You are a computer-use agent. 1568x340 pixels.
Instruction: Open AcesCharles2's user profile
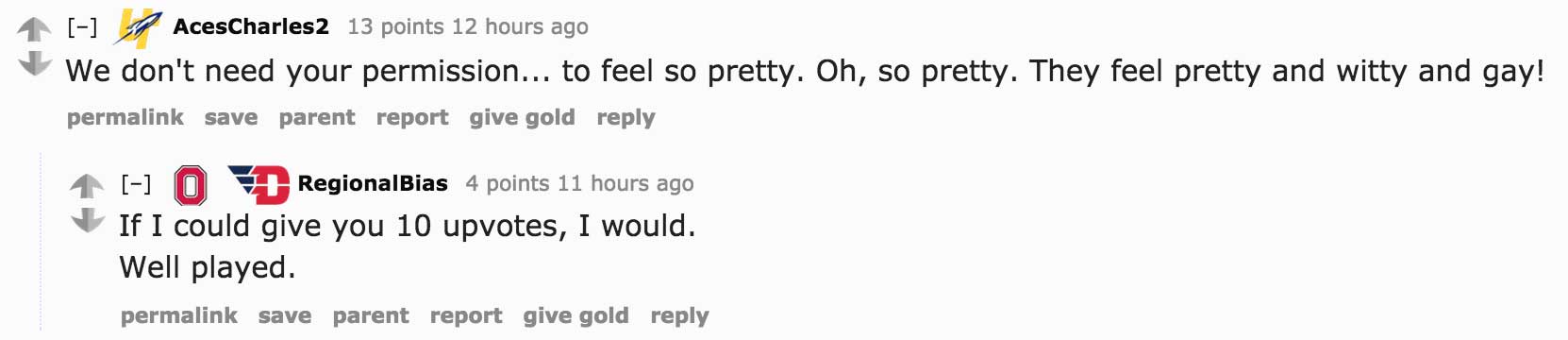251,26
